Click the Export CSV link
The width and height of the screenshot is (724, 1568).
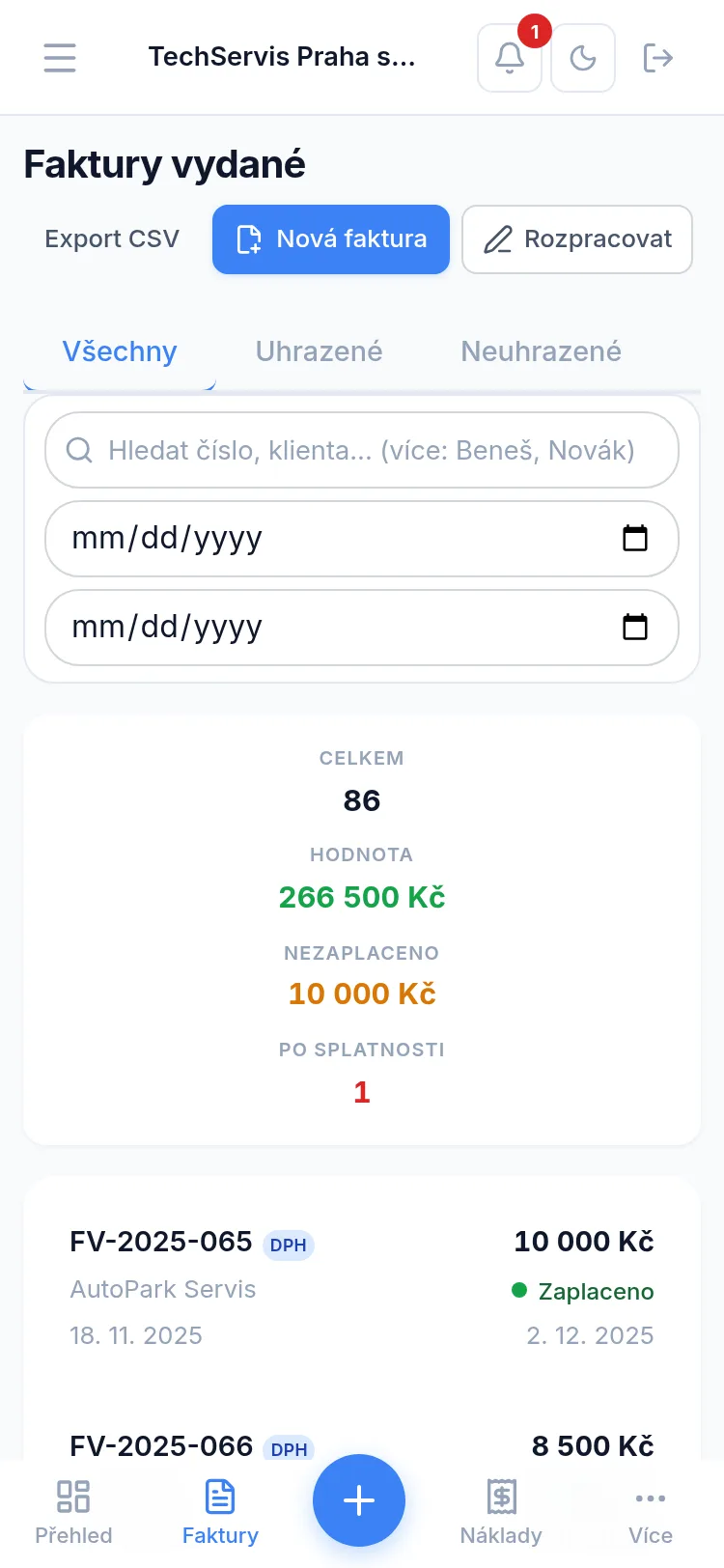[x=112, y=238]
